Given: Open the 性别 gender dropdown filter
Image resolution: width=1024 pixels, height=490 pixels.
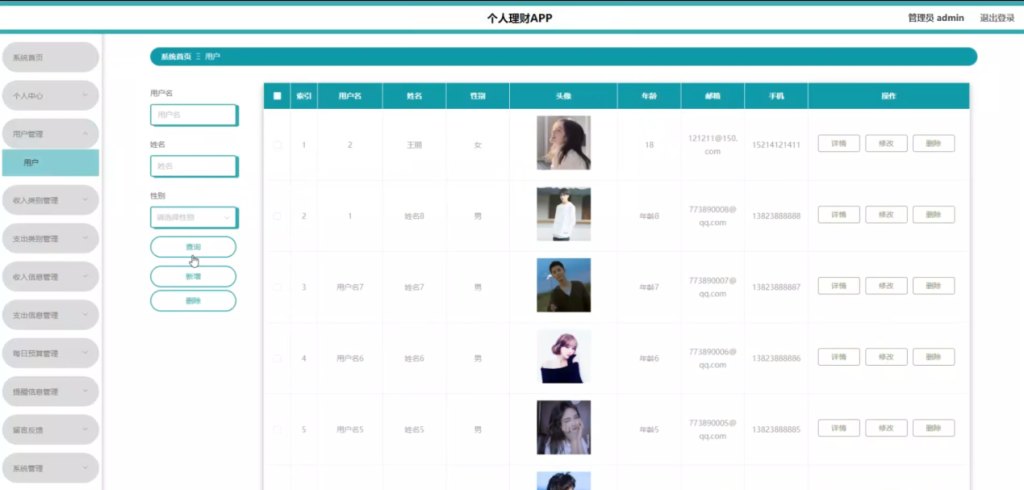Looking at the screenshot, I should coord(194,218).
